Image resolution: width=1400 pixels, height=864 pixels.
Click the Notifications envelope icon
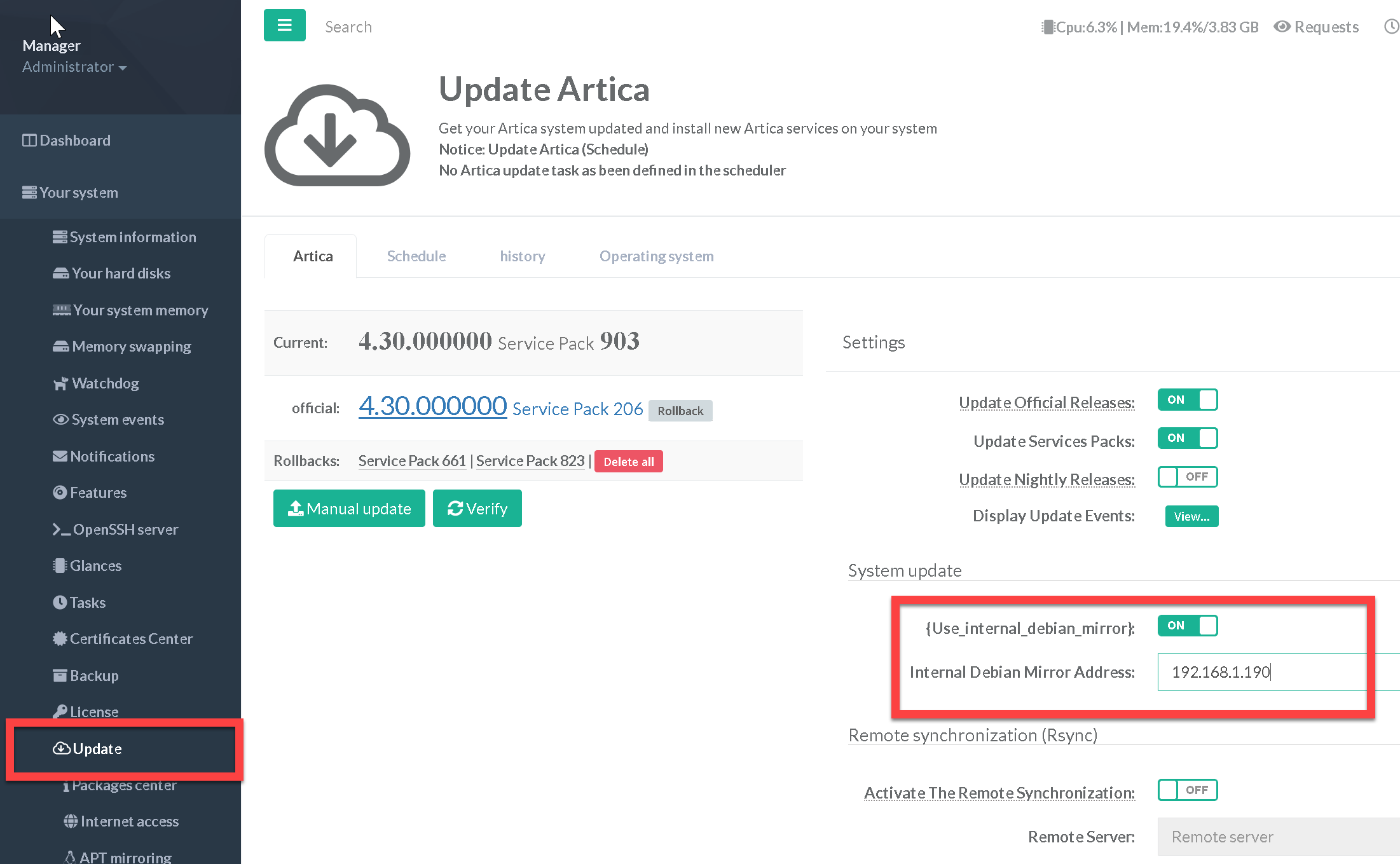60,456
